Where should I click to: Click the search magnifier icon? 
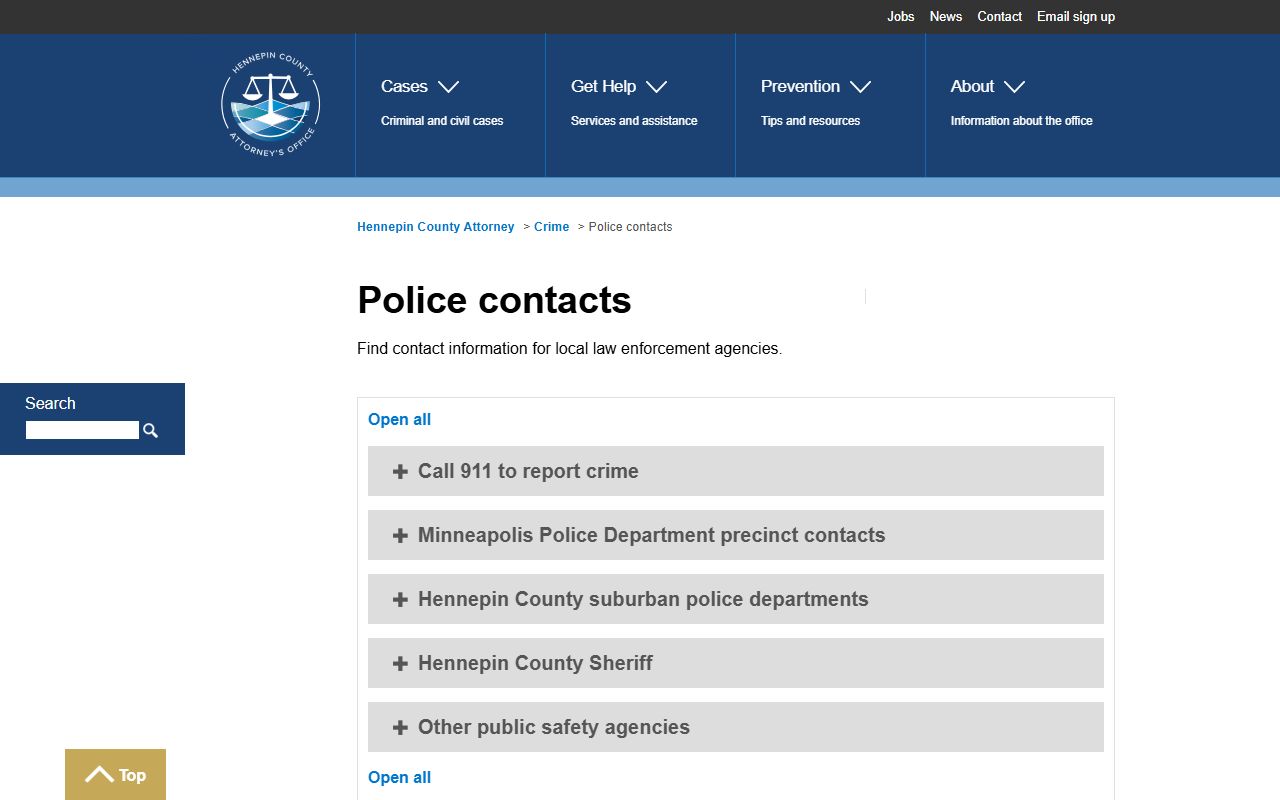pyautogui.click(x=150, y=430)
